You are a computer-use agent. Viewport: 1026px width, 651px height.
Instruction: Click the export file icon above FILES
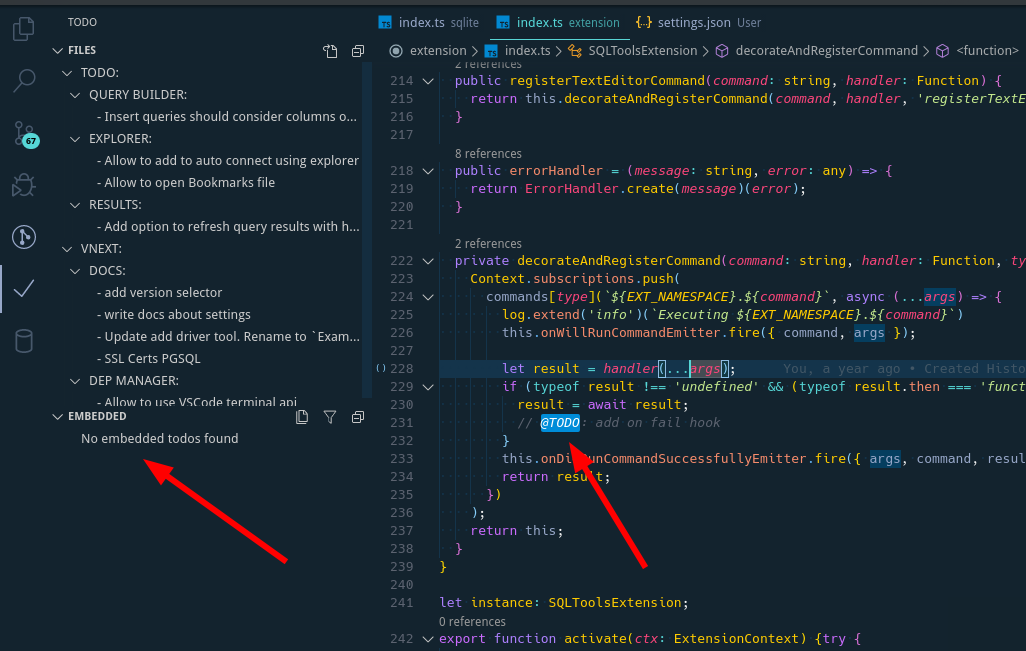330,50
